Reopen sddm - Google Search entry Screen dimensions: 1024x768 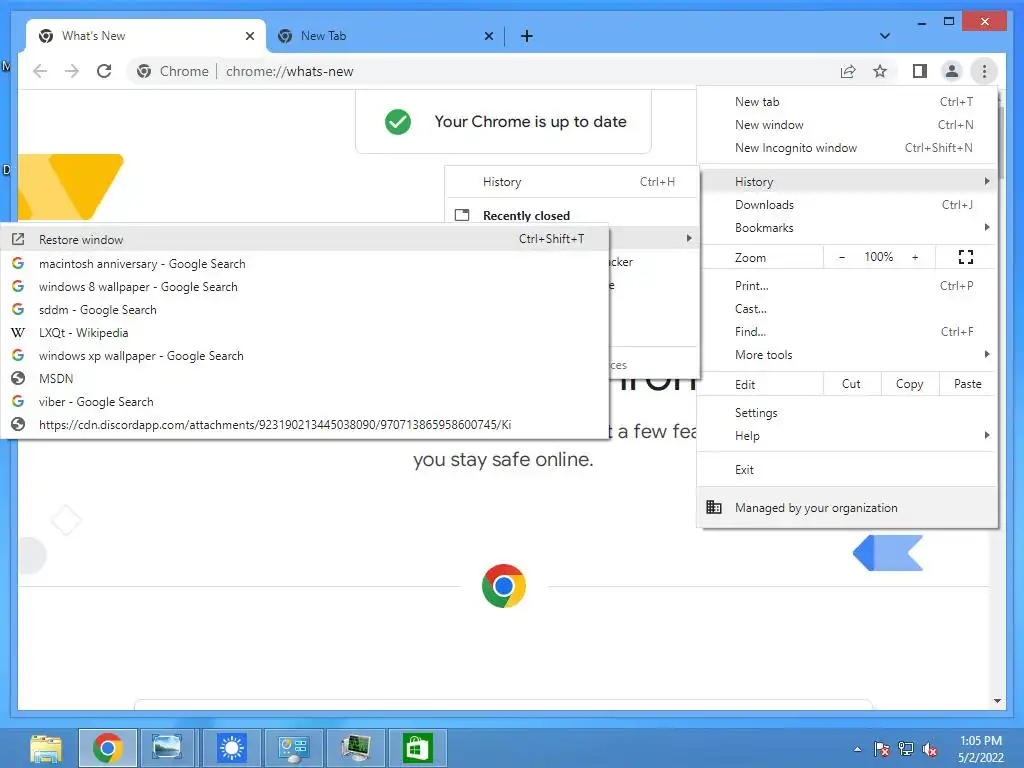point(305,310)
